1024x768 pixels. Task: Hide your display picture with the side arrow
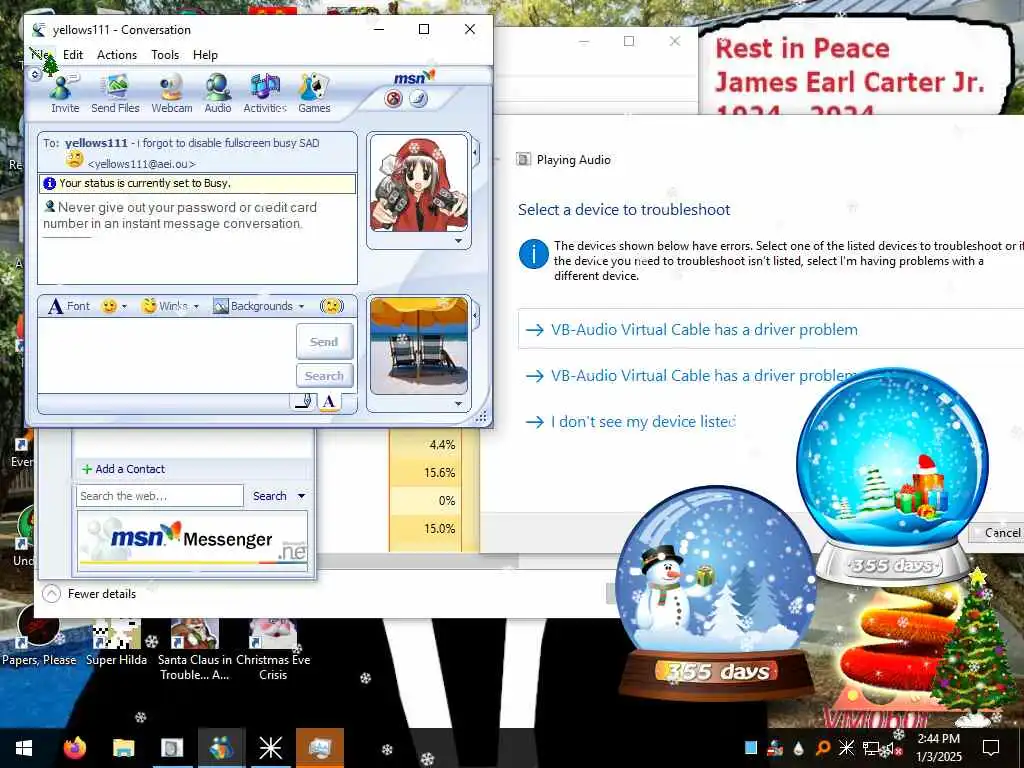(475, 316)
